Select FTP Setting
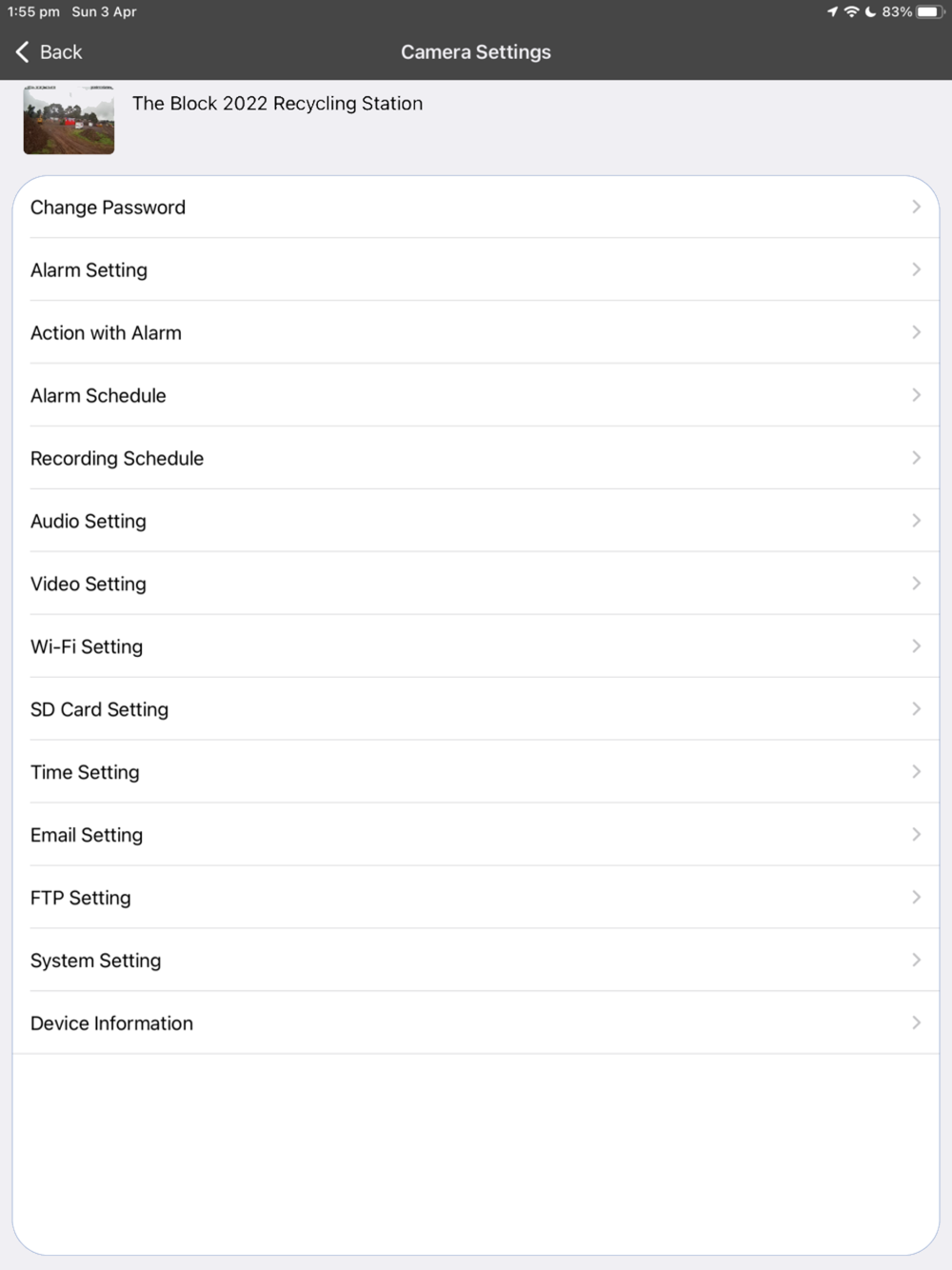Screen dimensions: 952x1270 coord(81,898)
